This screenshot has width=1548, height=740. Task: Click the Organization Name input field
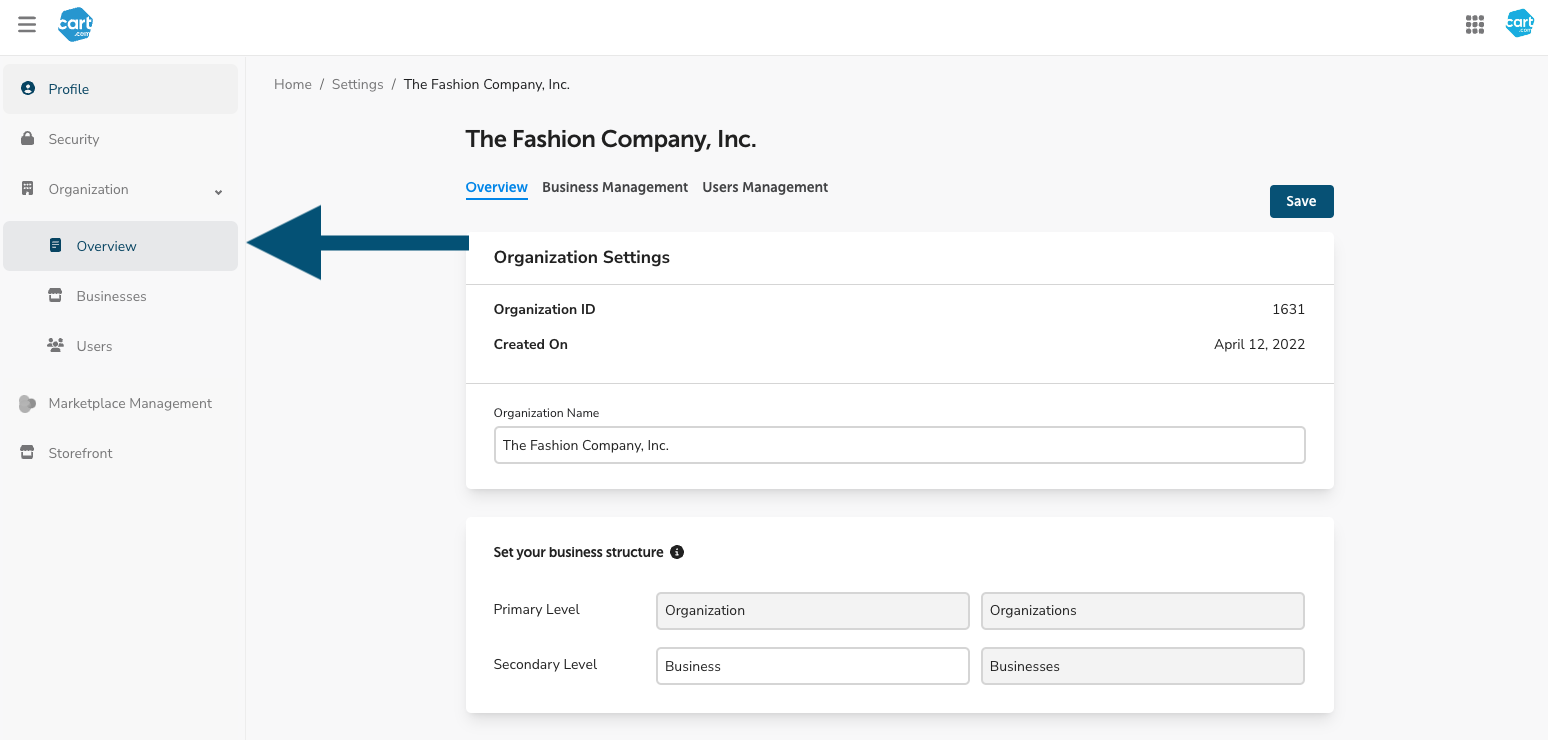899,445
